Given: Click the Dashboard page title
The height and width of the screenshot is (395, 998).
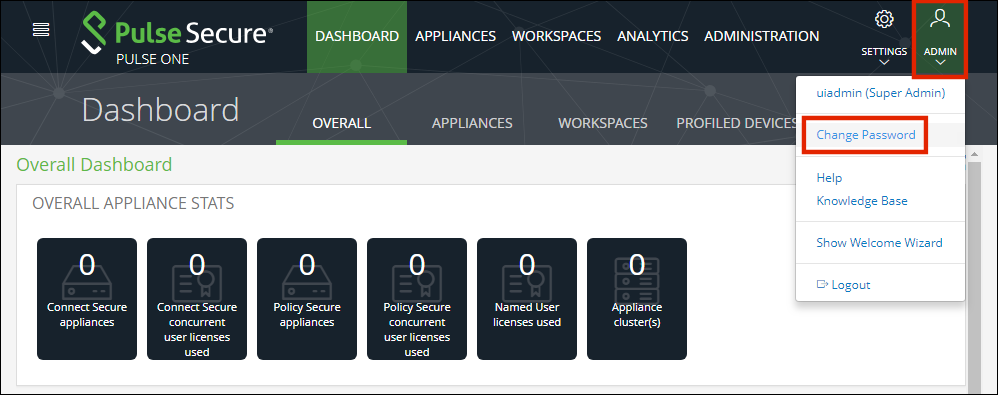Looking at the screenshot, I should tap(160, 110).
